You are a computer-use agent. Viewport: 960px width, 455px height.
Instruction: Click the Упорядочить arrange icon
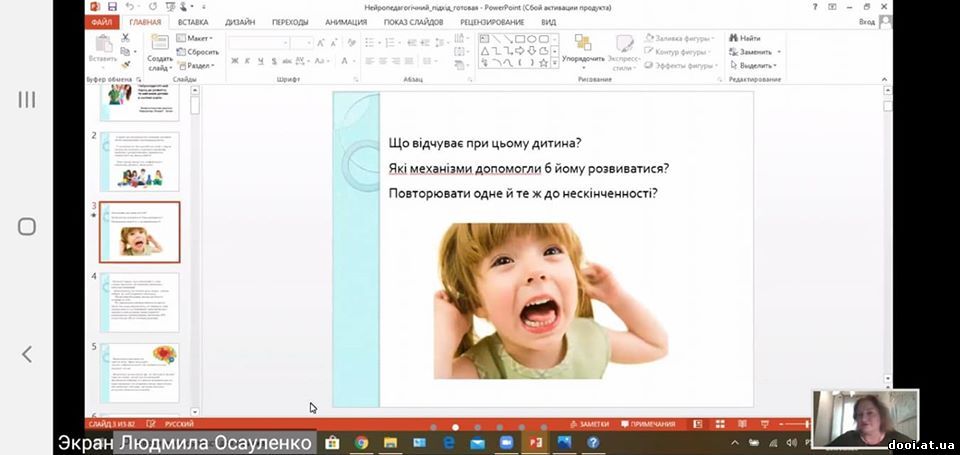(583, 48)
